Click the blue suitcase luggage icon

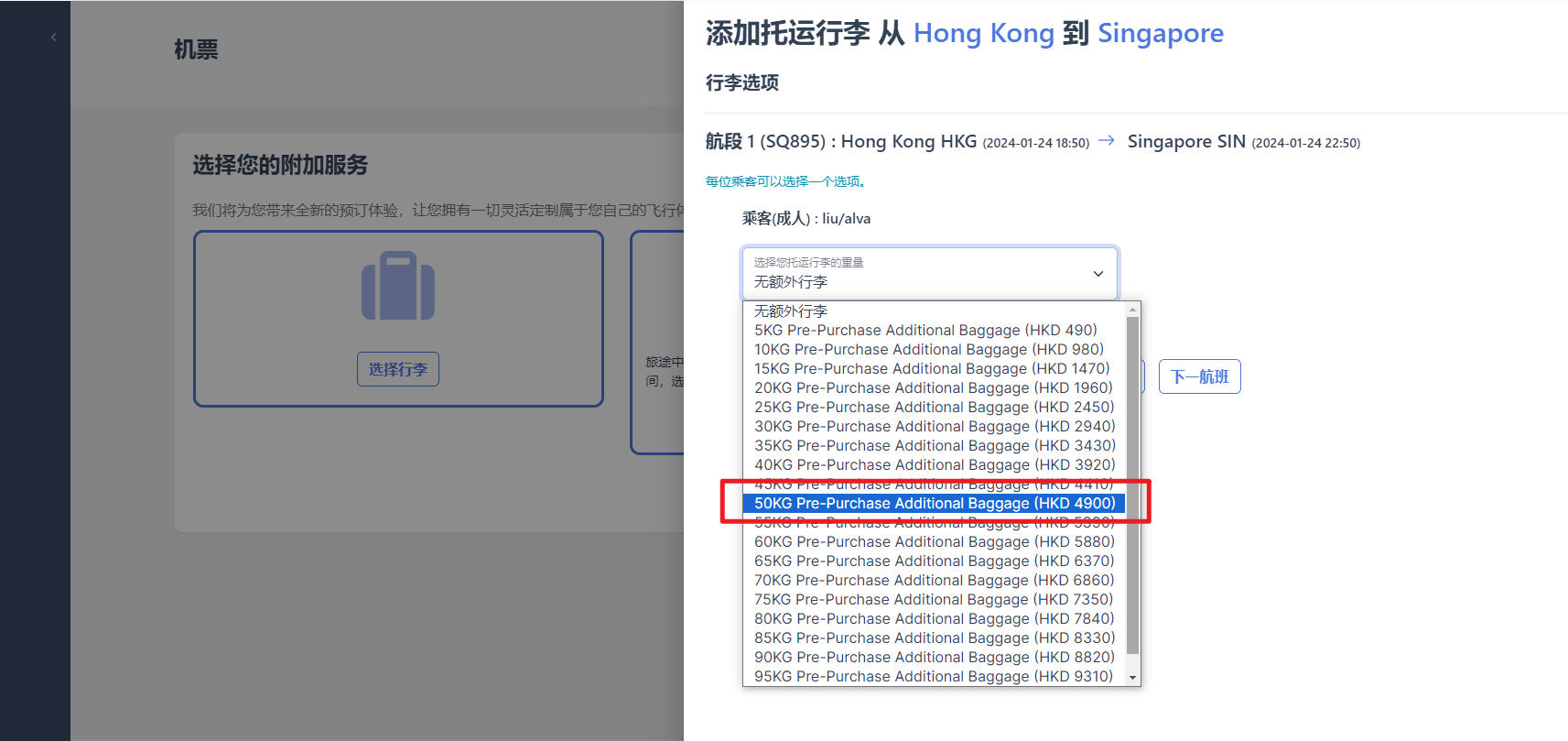398,287
